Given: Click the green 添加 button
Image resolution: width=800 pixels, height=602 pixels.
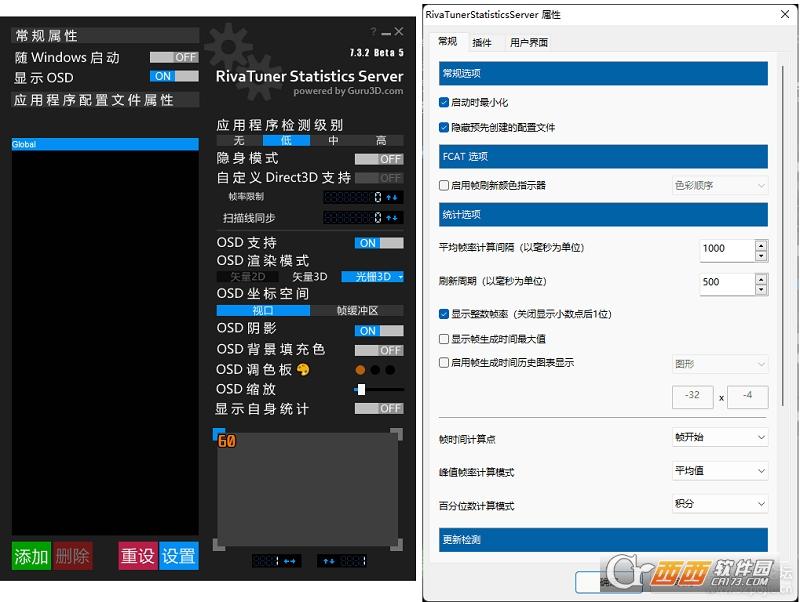Looking at the screenshot, I should click(31, 556).
